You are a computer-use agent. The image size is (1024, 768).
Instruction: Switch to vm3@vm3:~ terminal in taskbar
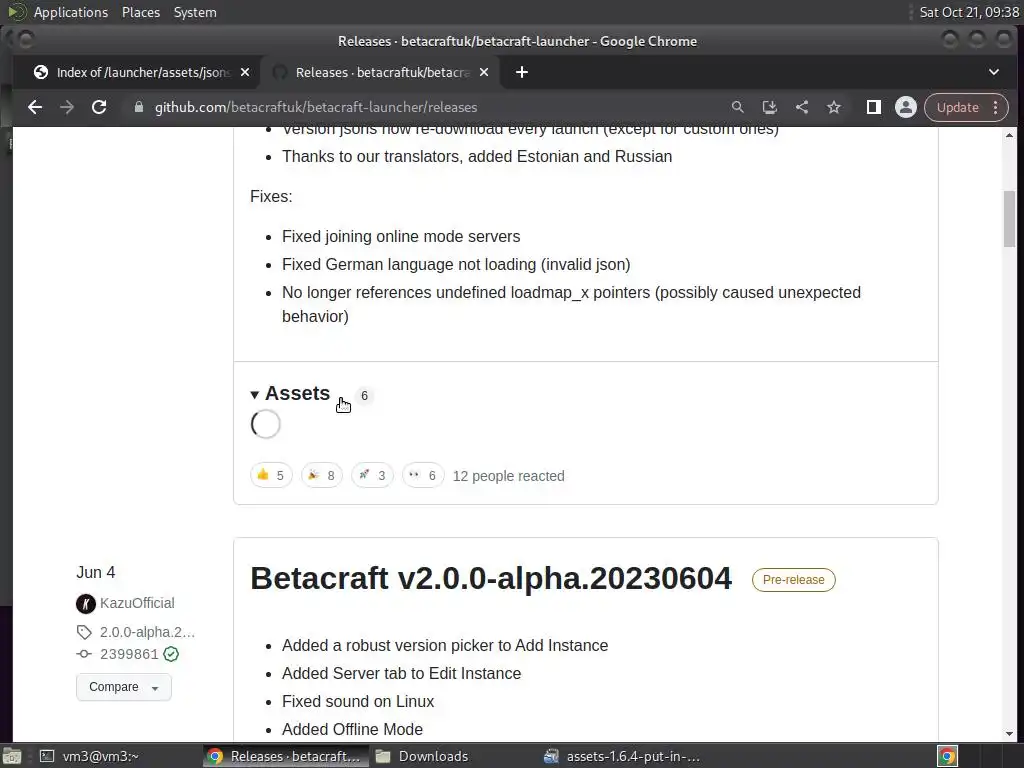(91, 756)
